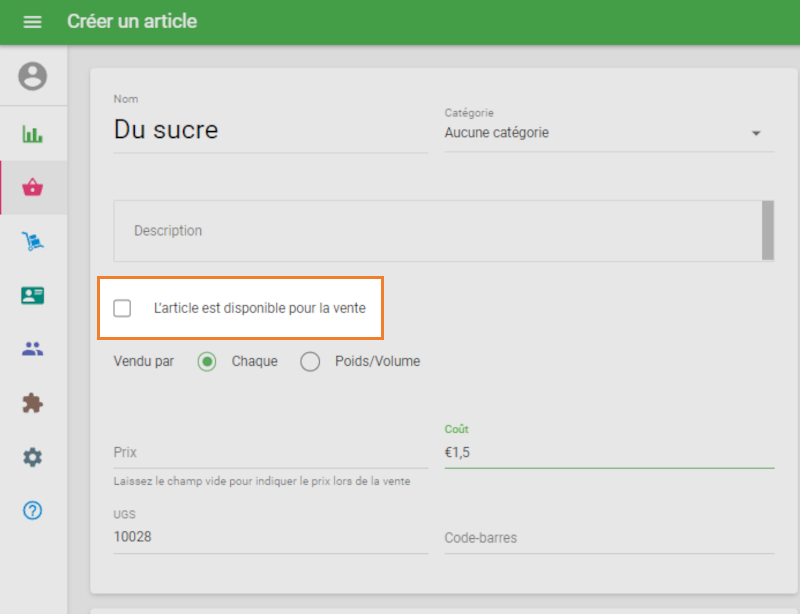
Task: Open the sales reports section
Action: 33,132
